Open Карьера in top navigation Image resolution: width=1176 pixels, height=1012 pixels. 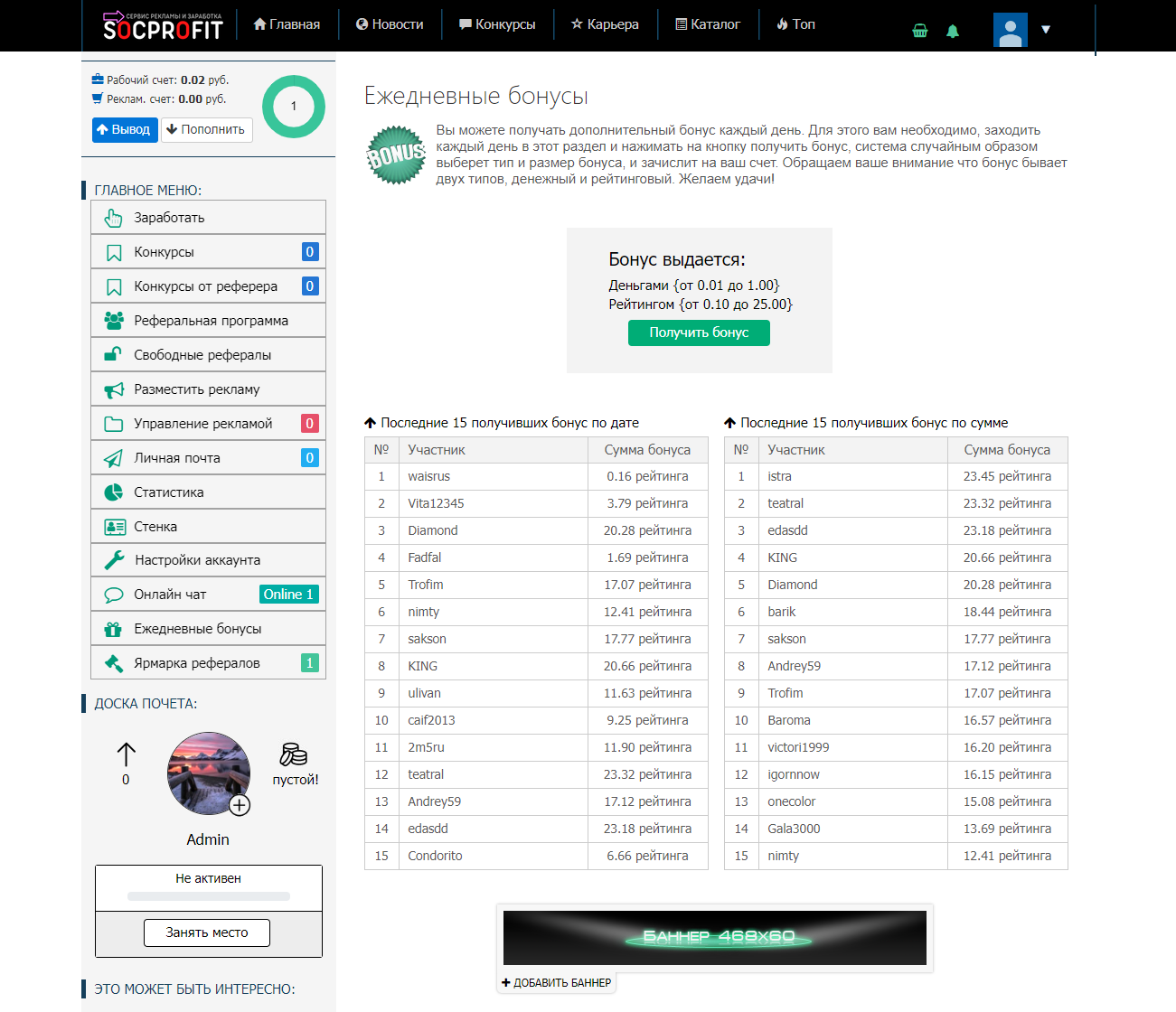coord(605,24)
